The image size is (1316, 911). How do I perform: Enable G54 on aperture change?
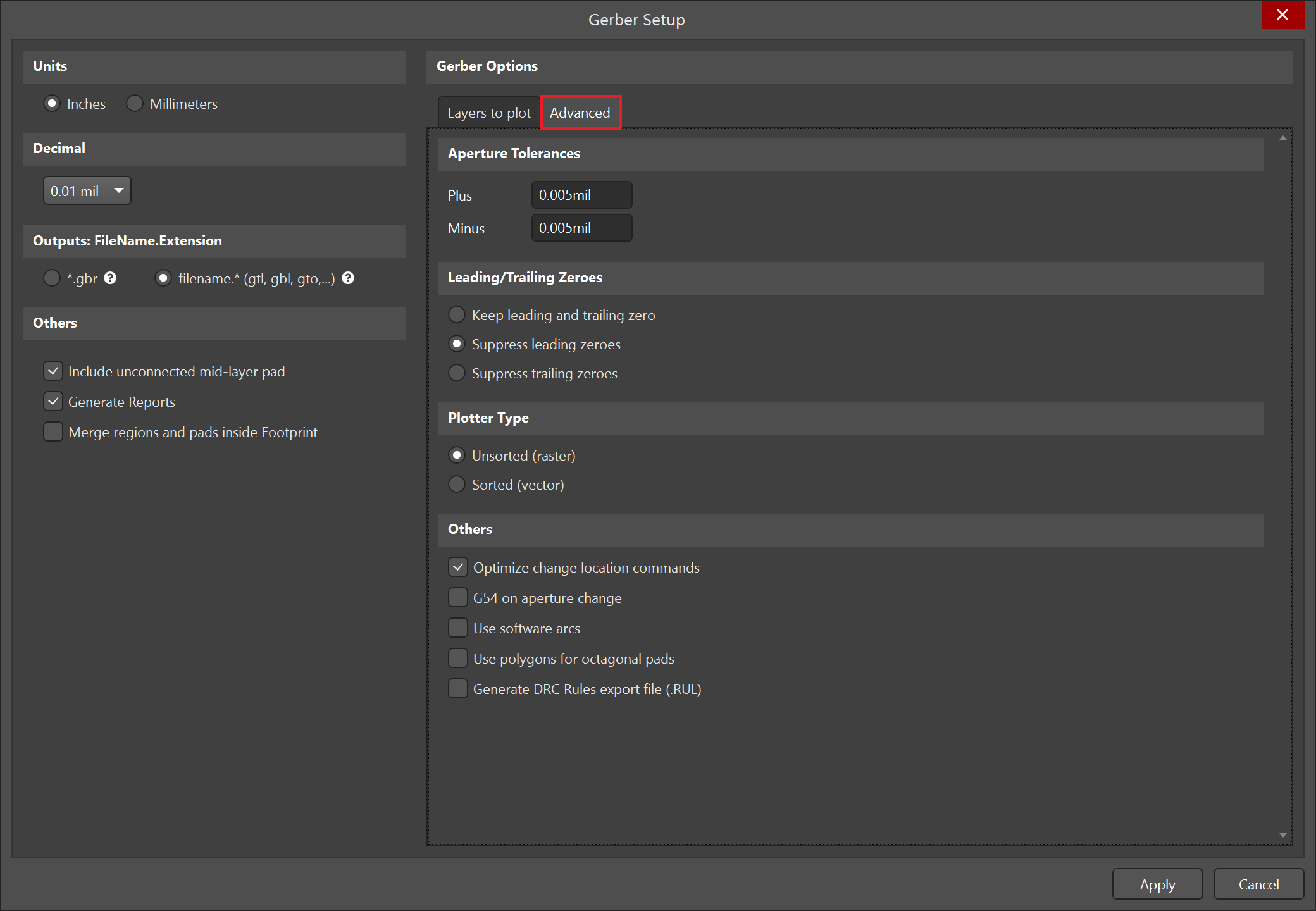[x=458, y=598]
